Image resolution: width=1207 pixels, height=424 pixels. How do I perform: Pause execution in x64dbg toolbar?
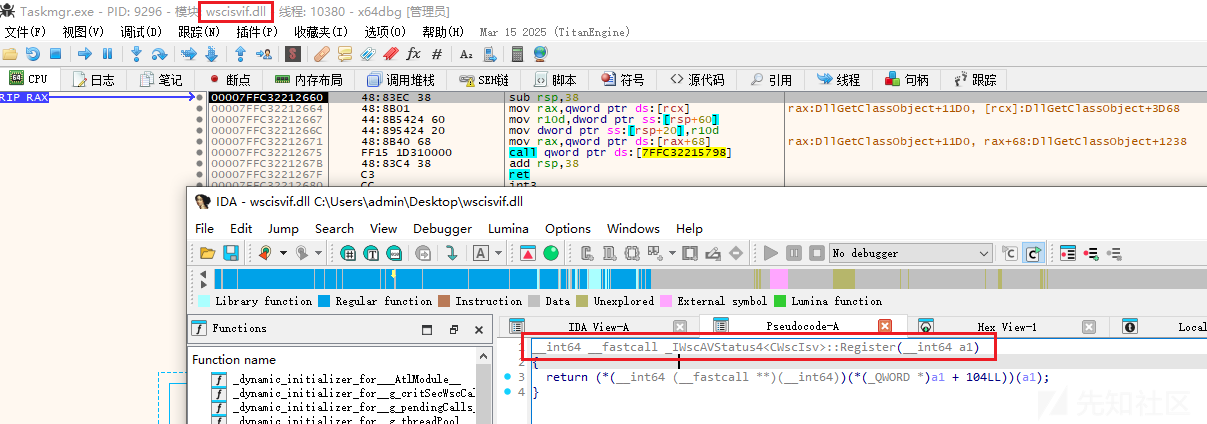point(107,54)
